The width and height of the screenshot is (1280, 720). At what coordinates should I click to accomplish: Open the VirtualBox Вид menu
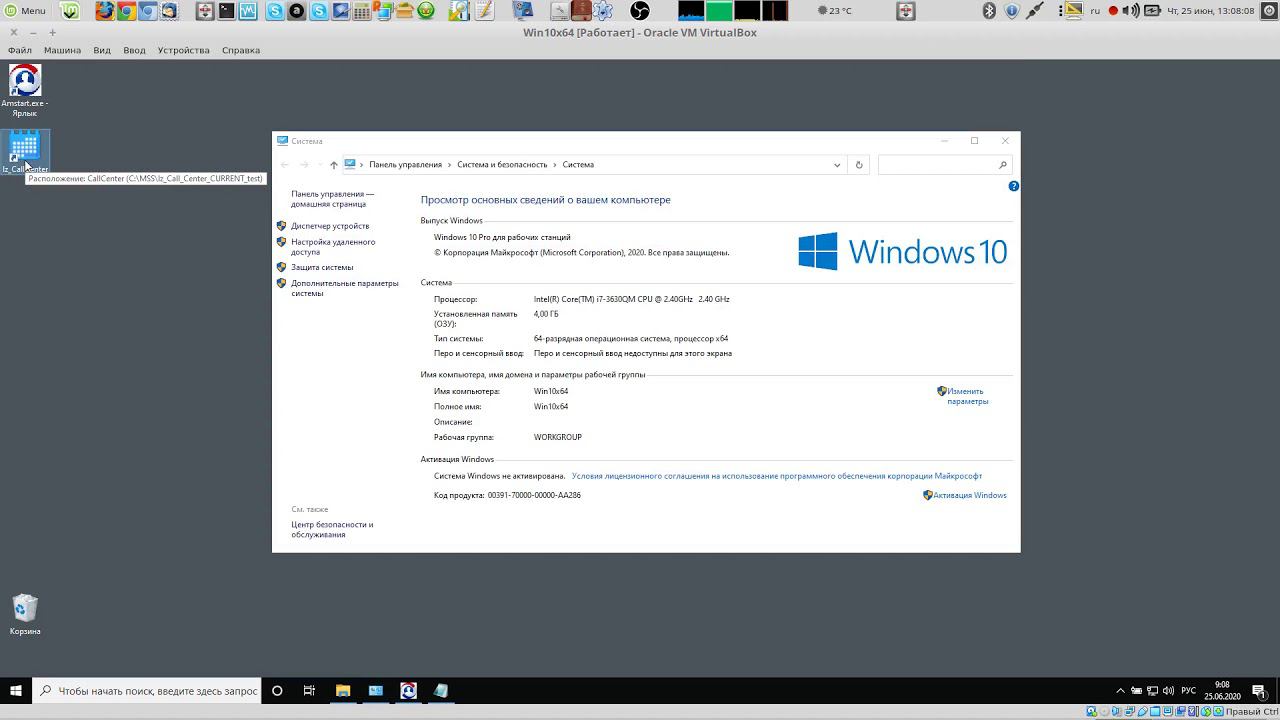tap(102, 50)
